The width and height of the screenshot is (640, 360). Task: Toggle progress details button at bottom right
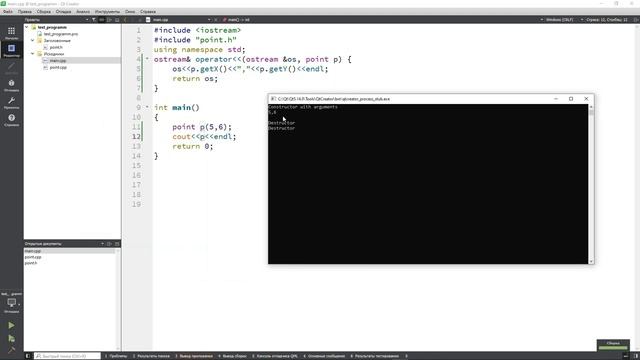click(627, 356)
